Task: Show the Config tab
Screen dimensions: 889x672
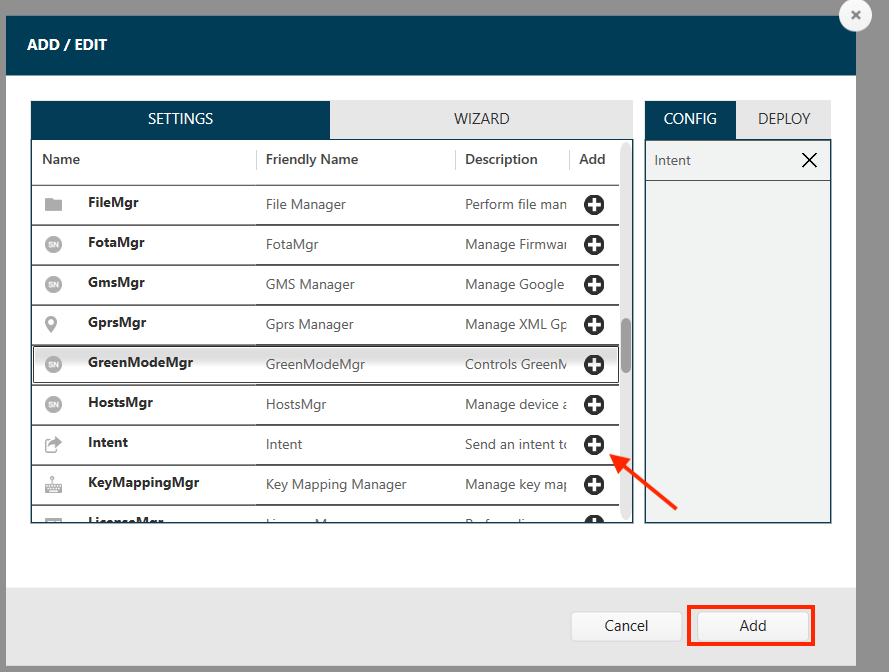Action: coord(690,119)
